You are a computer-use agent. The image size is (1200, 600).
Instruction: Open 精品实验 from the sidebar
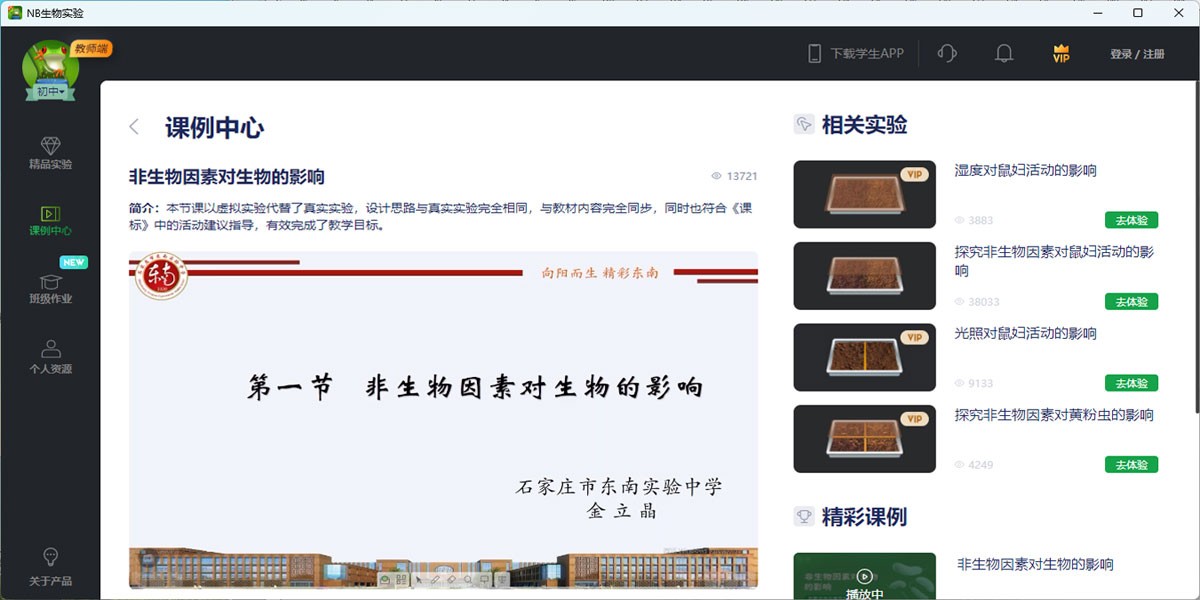click(x=50, y=153)
